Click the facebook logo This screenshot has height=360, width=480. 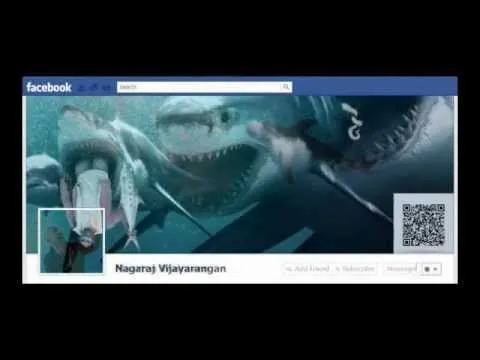(49, 87)
